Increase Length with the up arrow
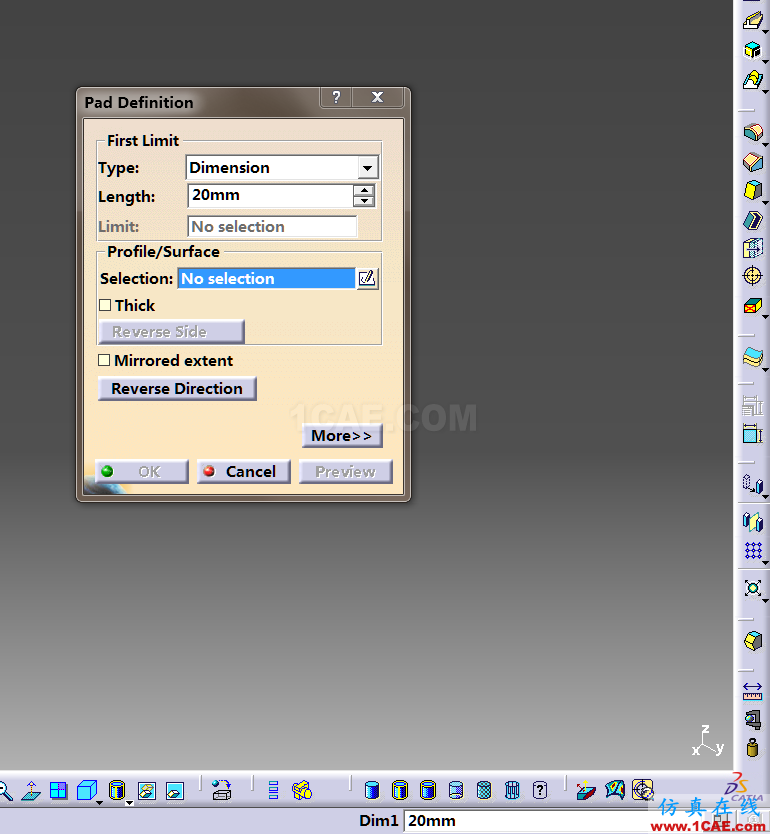The image size is (770, 834). click(364, 190)
